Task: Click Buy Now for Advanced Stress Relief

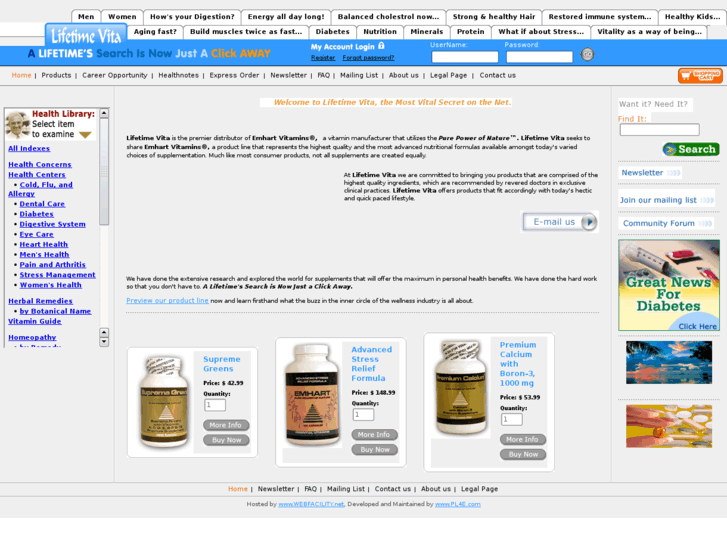Action: [374, 449]
